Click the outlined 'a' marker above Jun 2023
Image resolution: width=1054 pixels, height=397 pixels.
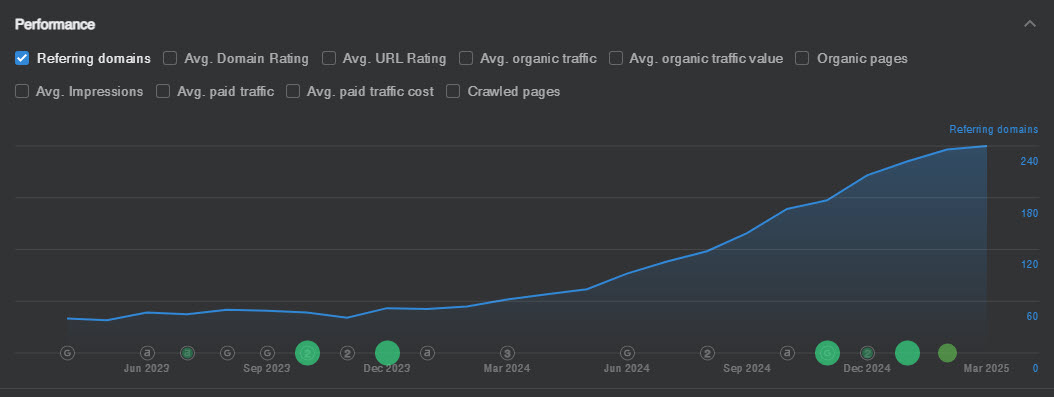[x=147, y=353]
